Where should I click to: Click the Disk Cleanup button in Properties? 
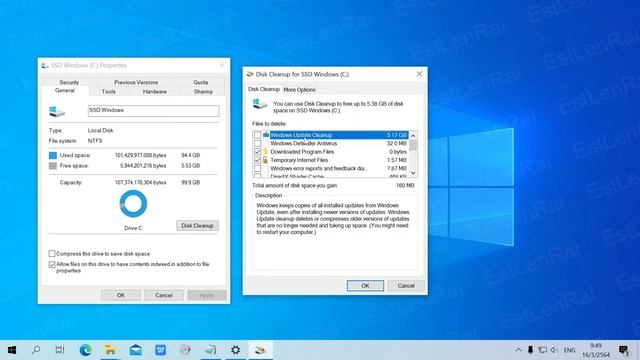click(198, 225)
